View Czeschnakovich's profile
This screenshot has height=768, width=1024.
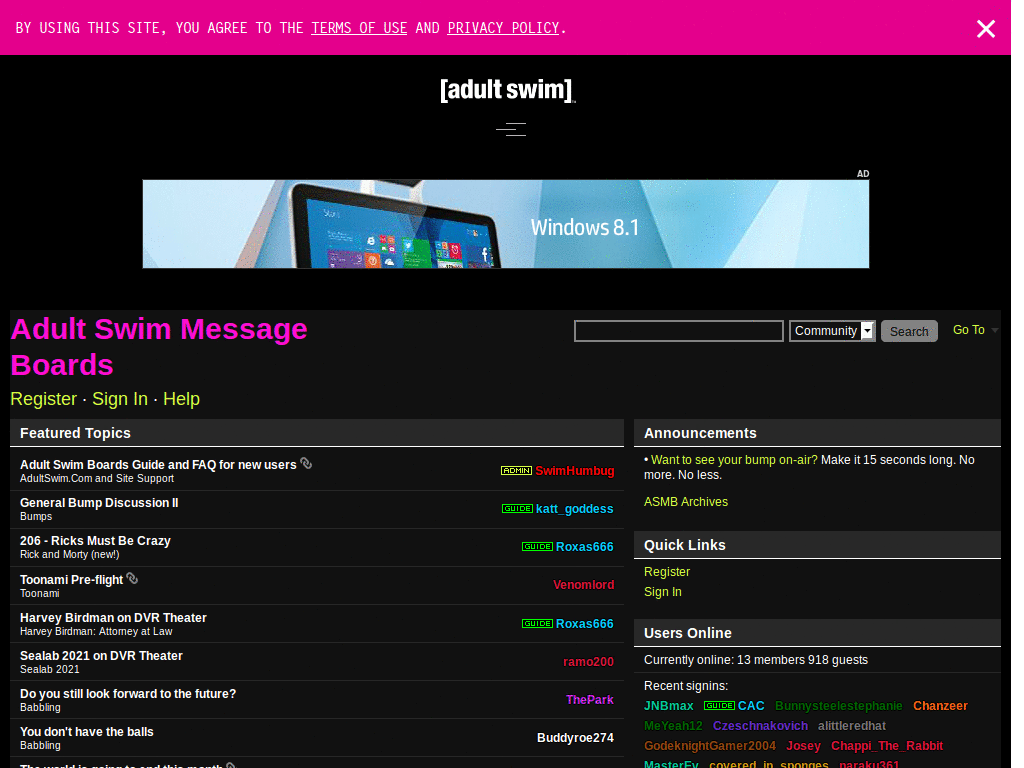(760, 726)
